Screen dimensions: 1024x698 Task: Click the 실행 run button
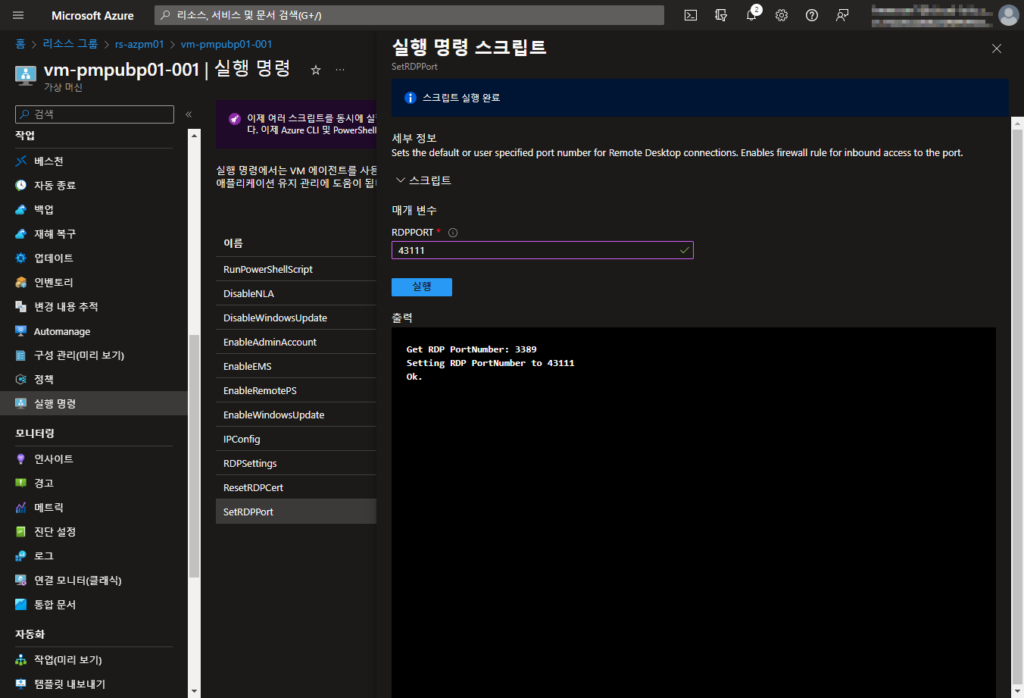tap(421, 287)
